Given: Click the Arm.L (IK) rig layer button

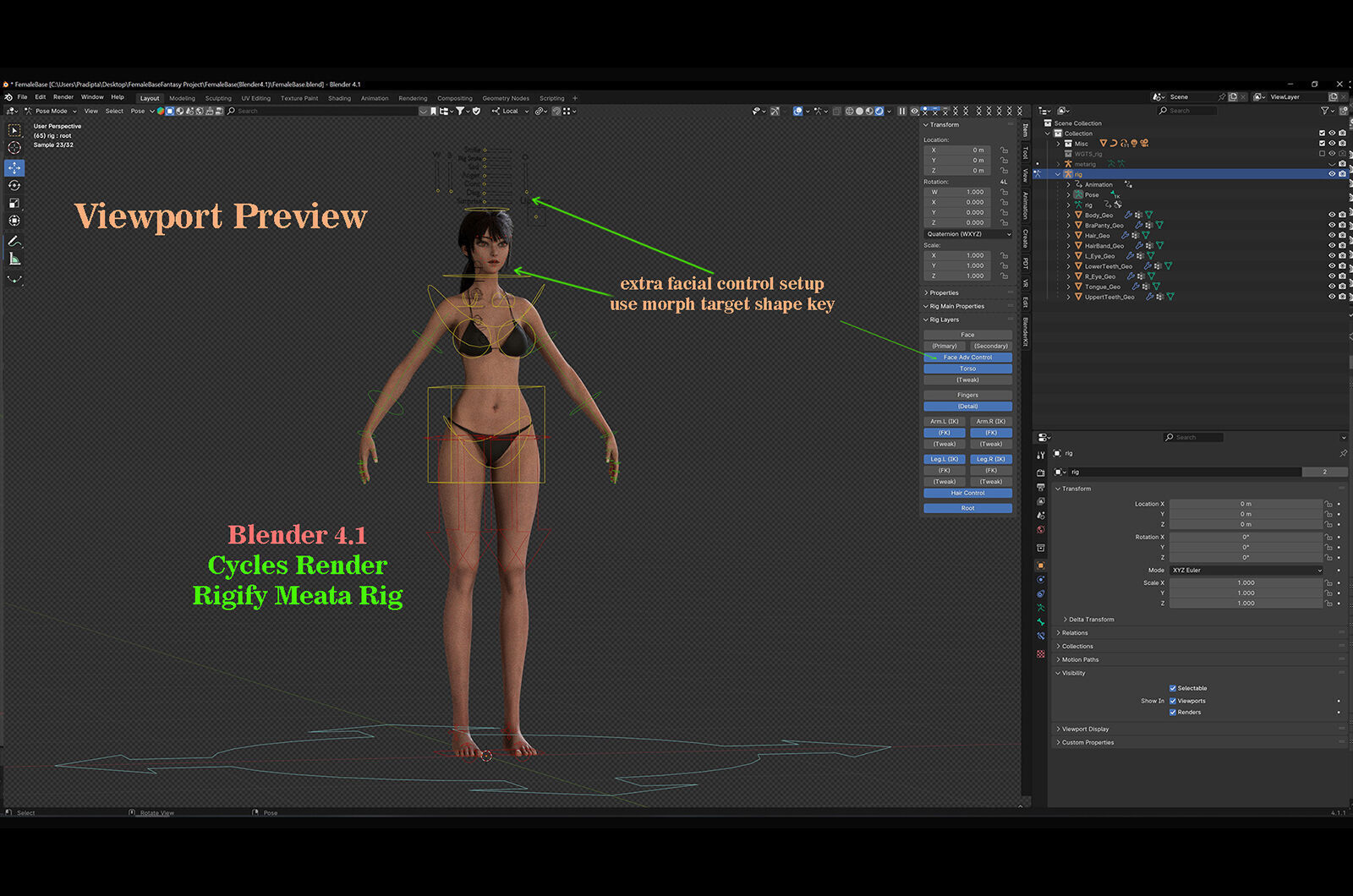Looking at the screenshot, I should pos(945,422).
